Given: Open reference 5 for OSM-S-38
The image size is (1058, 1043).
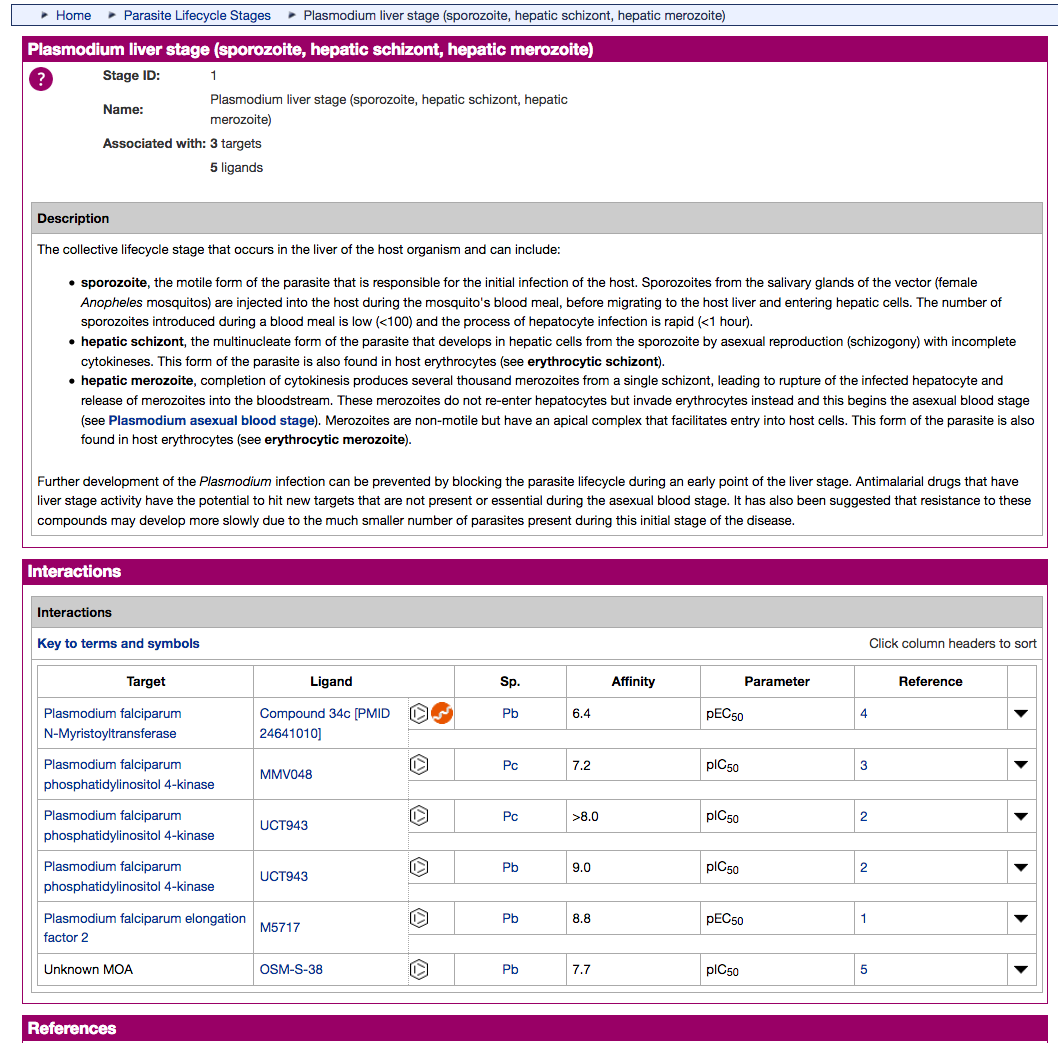Looking at the screenshot, I should [864, 969].
